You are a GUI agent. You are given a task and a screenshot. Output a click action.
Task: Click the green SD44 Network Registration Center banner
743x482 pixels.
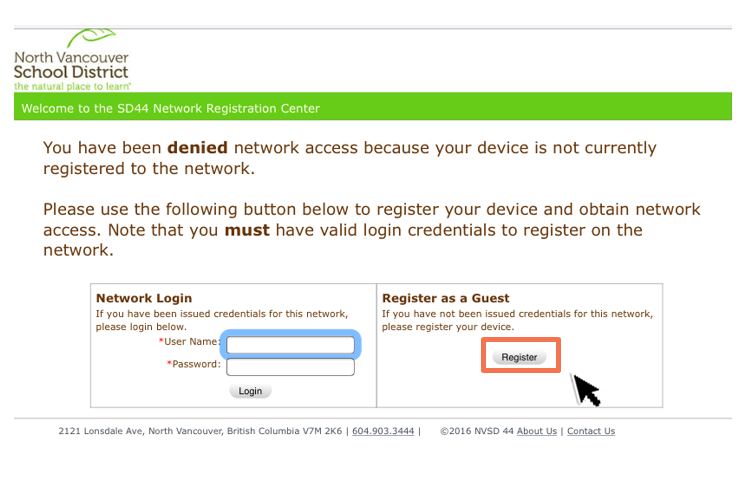tap(371, 108)
